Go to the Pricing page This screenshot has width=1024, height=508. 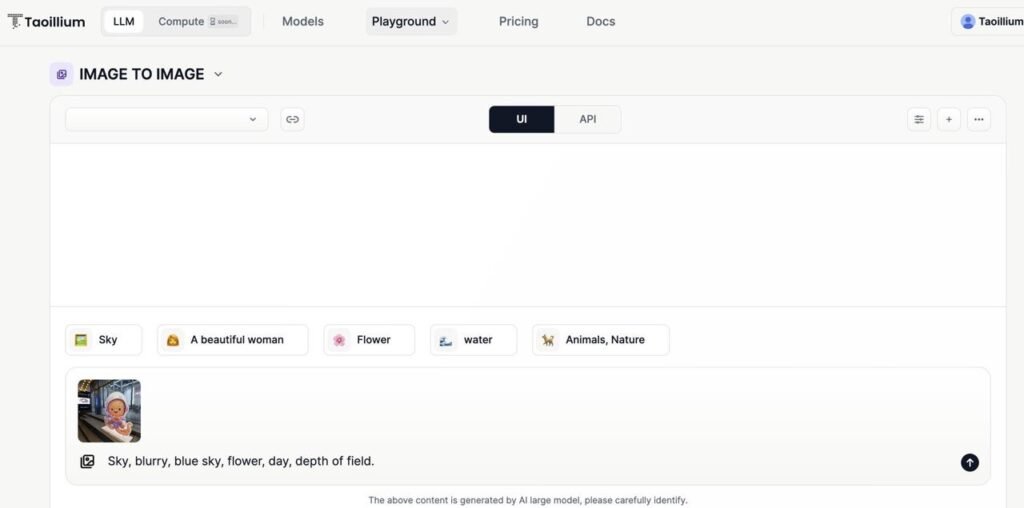(x=518, y=21)
